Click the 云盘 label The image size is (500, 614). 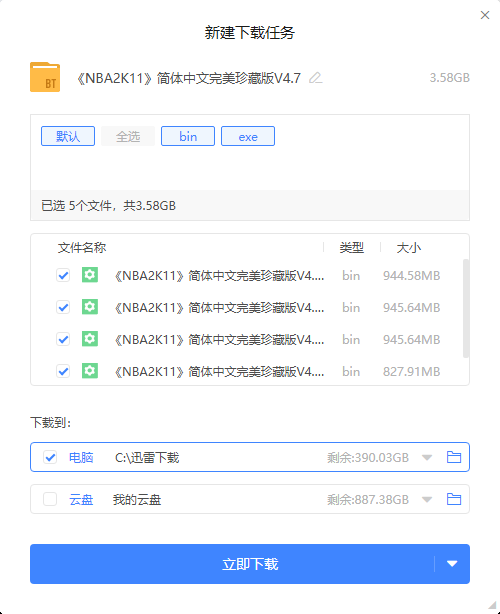tap(81, 499)
